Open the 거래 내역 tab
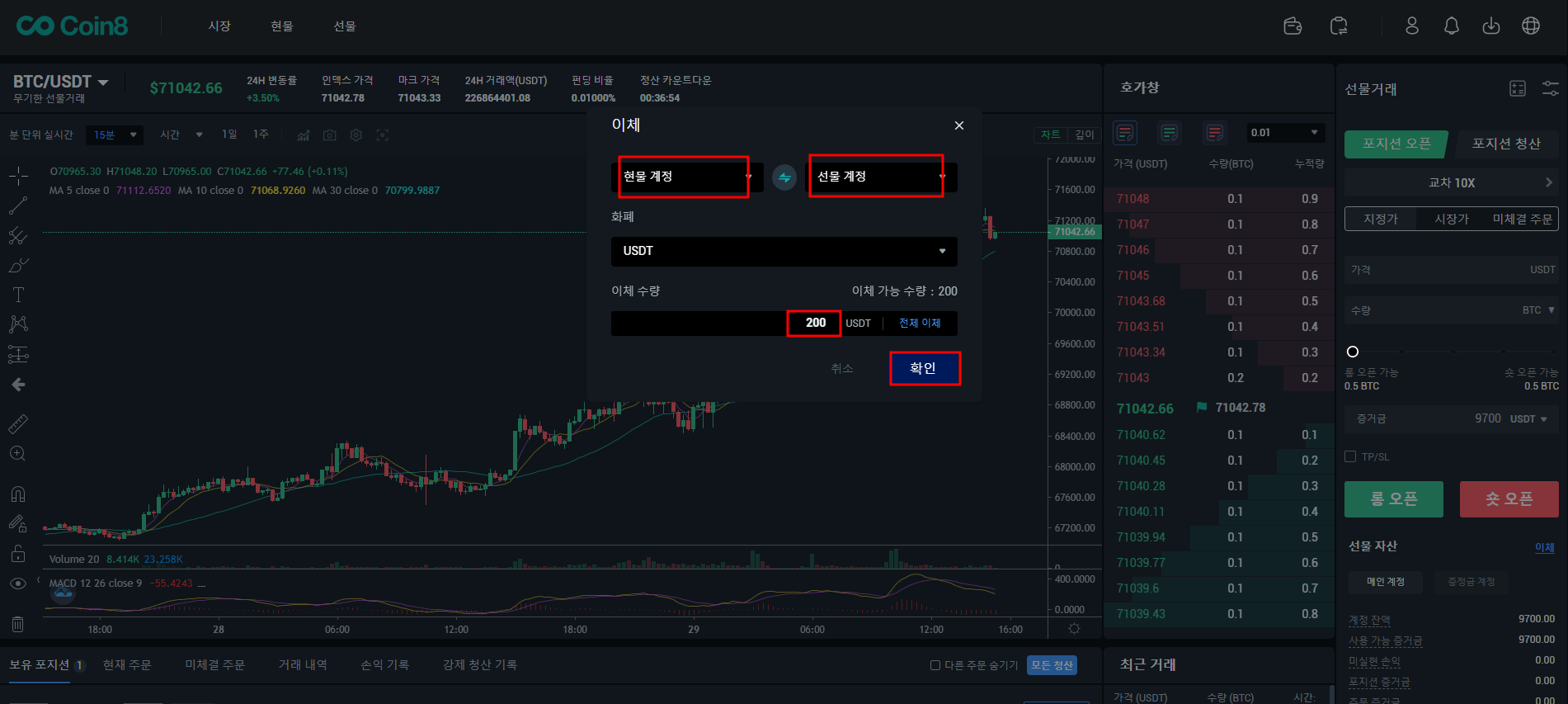 [302, 665]
